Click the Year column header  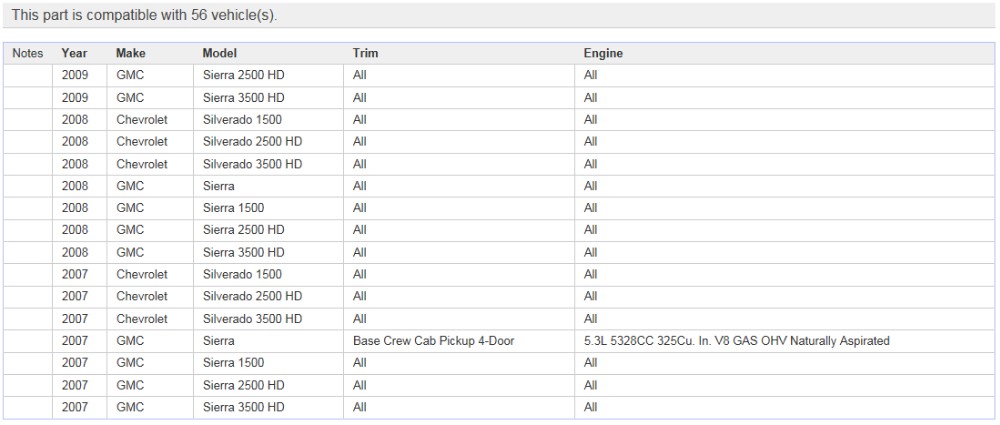click(x=74, y=53)
